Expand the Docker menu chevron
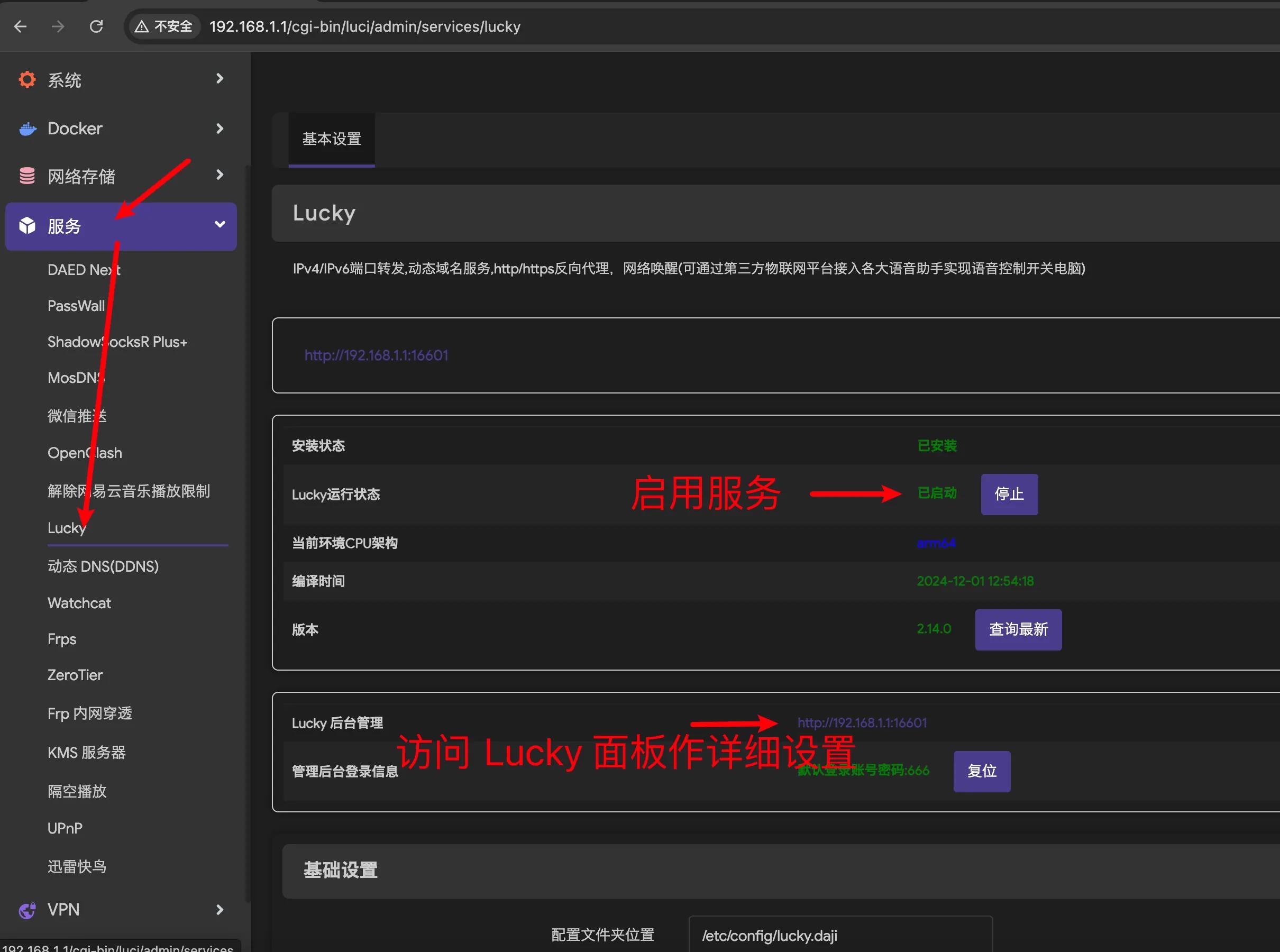This screenshot has width=1280, height=952. pos(220,129)
